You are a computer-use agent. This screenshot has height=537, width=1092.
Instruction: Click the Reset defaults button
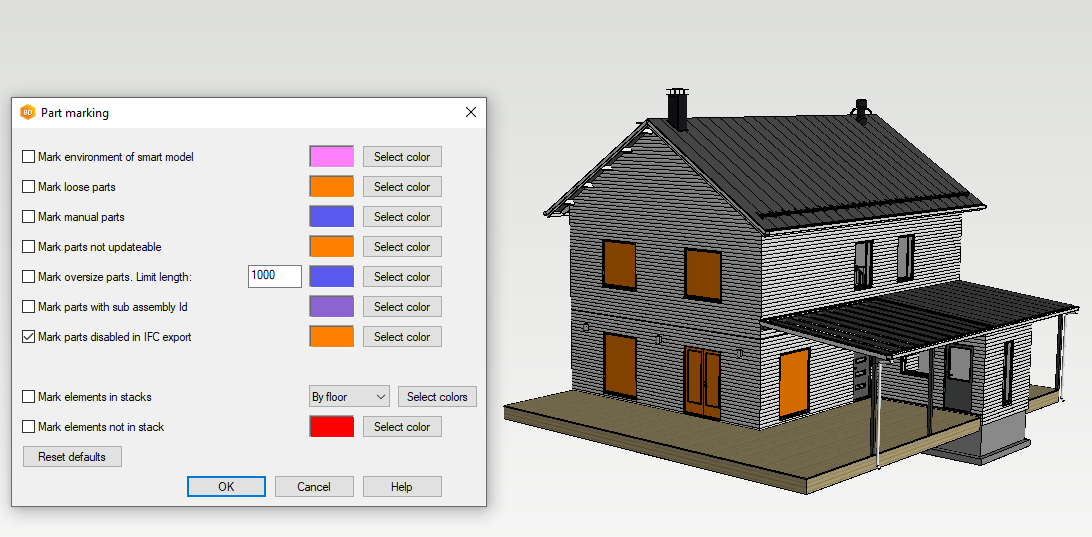click(x=72, y=457)
